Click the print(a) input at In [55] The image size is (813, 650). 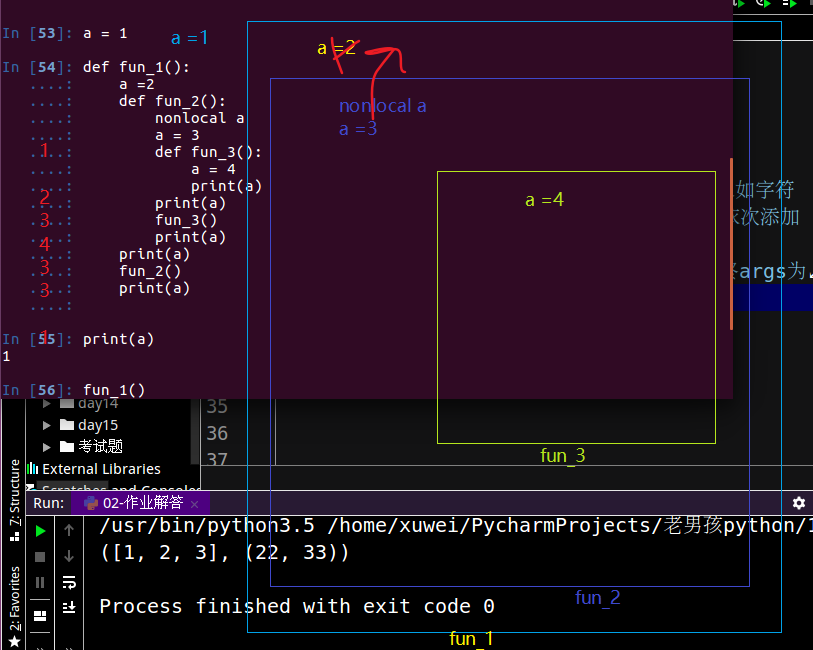[x=118, y=339]
